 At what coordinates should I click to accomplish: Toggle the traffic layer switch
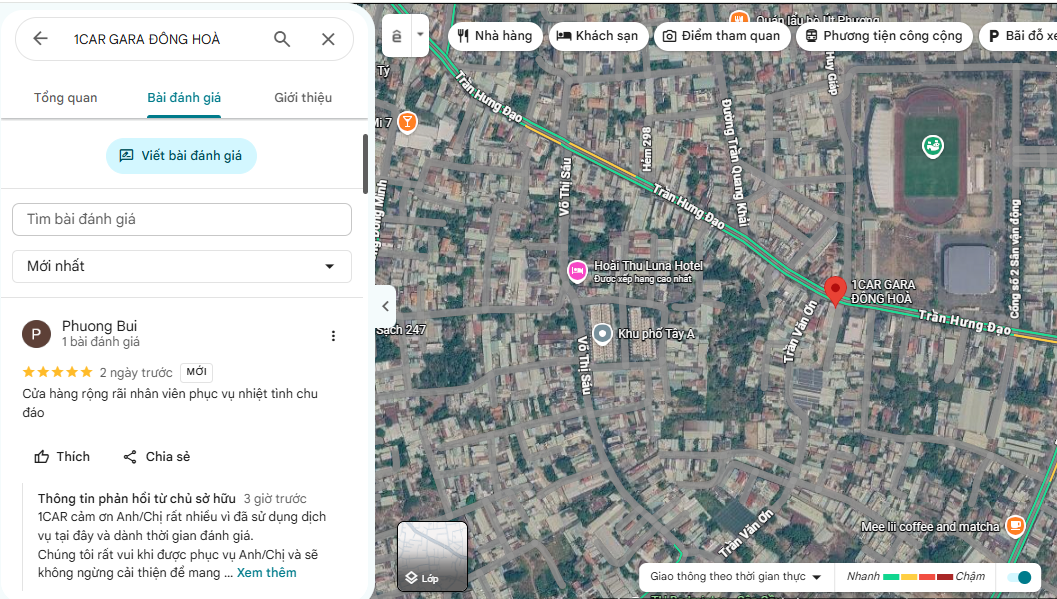pyautogui.click(x=1019, y=577)
